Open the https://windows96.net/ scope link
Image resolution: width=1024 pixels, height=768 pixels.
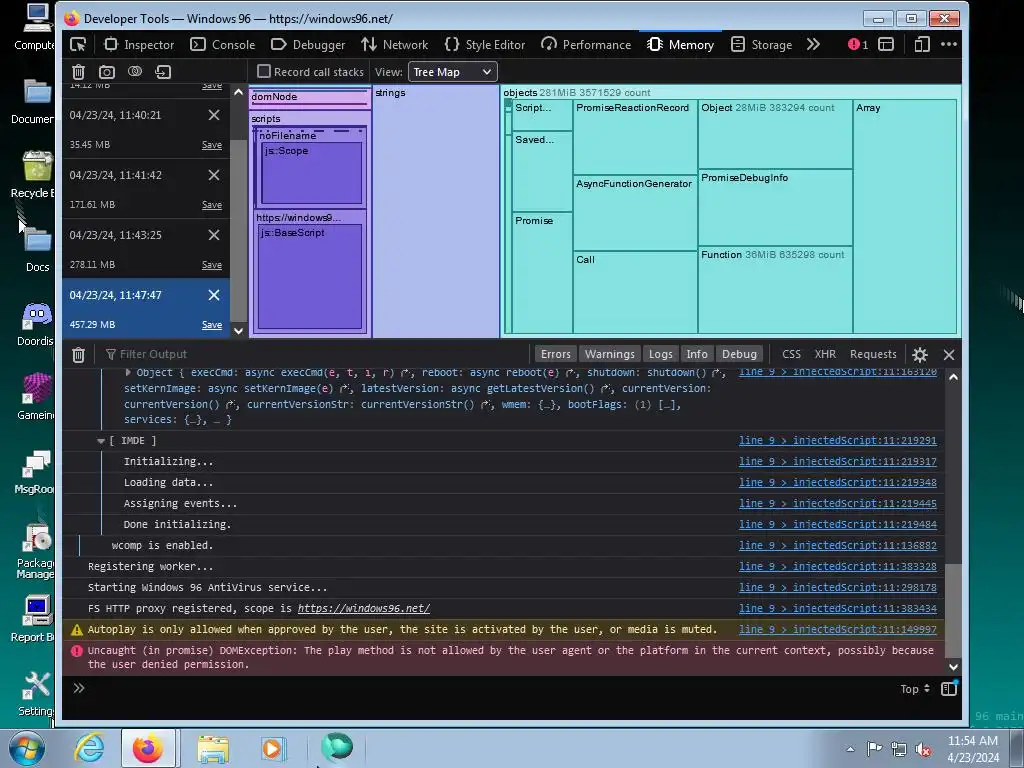pos(364,608)
